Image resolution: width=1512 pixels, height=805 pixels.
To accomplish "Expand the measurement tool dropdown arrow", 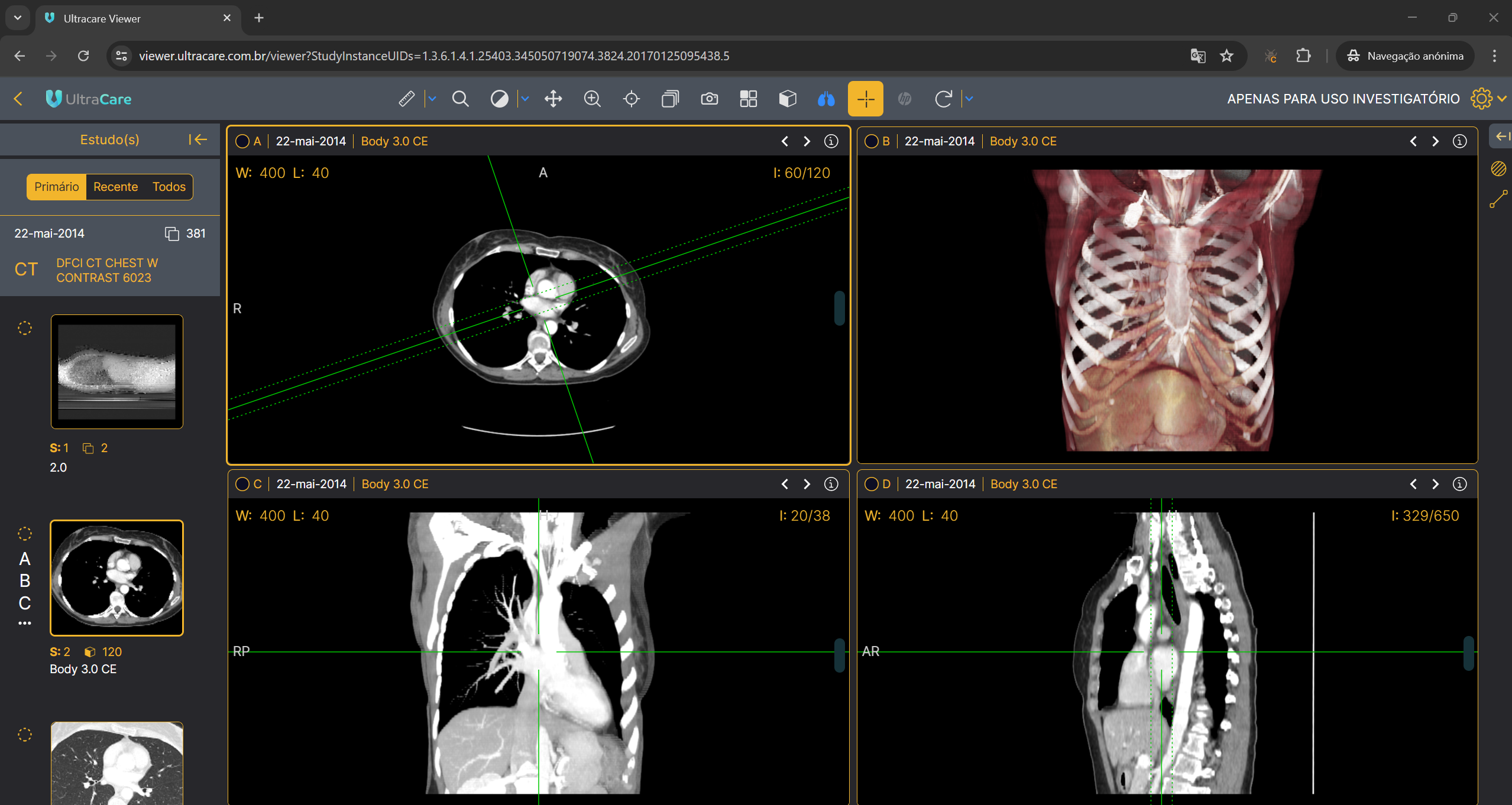I will pos(432,99).
